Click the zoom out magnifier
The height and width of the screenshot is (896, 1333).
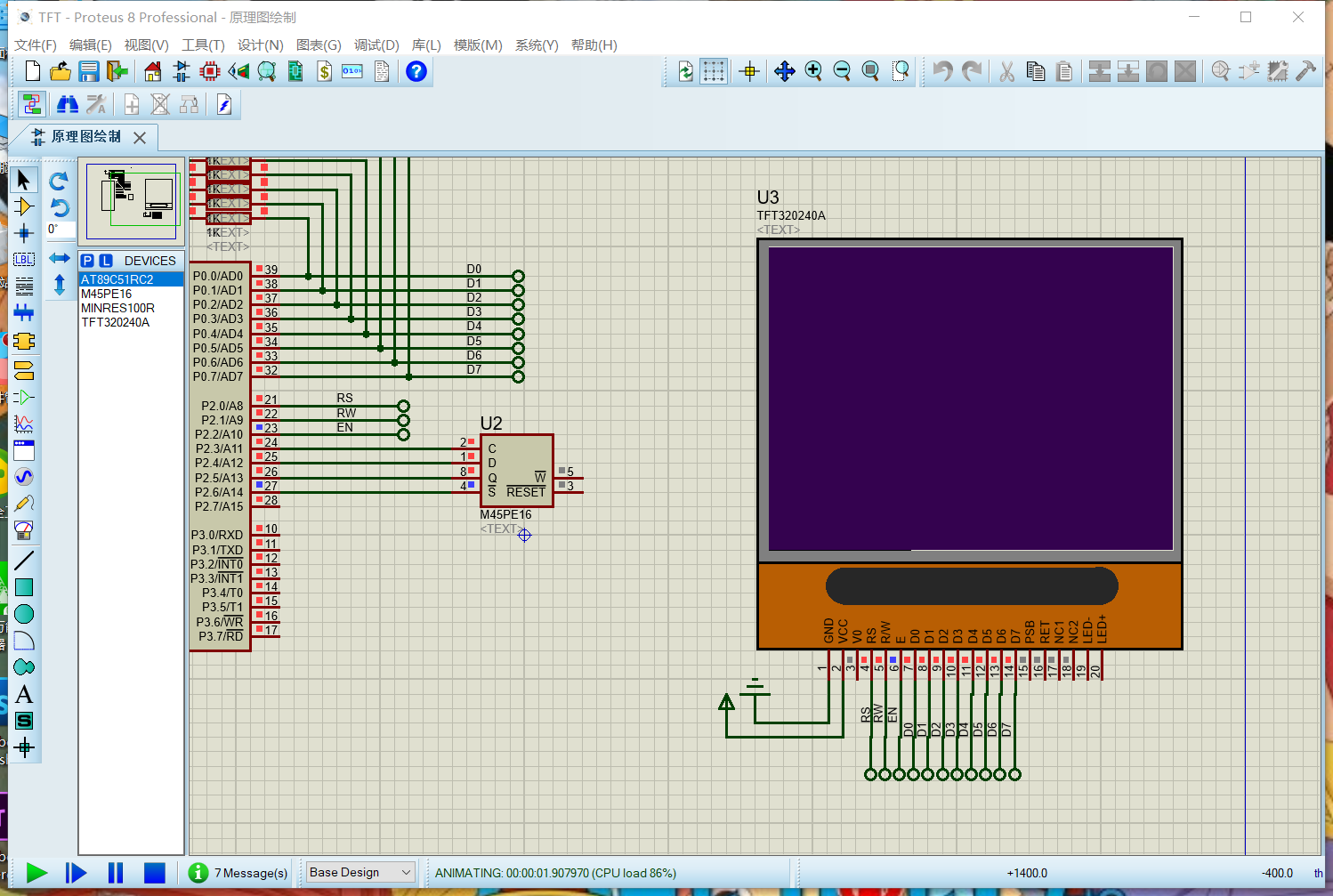tap(842, 71)
